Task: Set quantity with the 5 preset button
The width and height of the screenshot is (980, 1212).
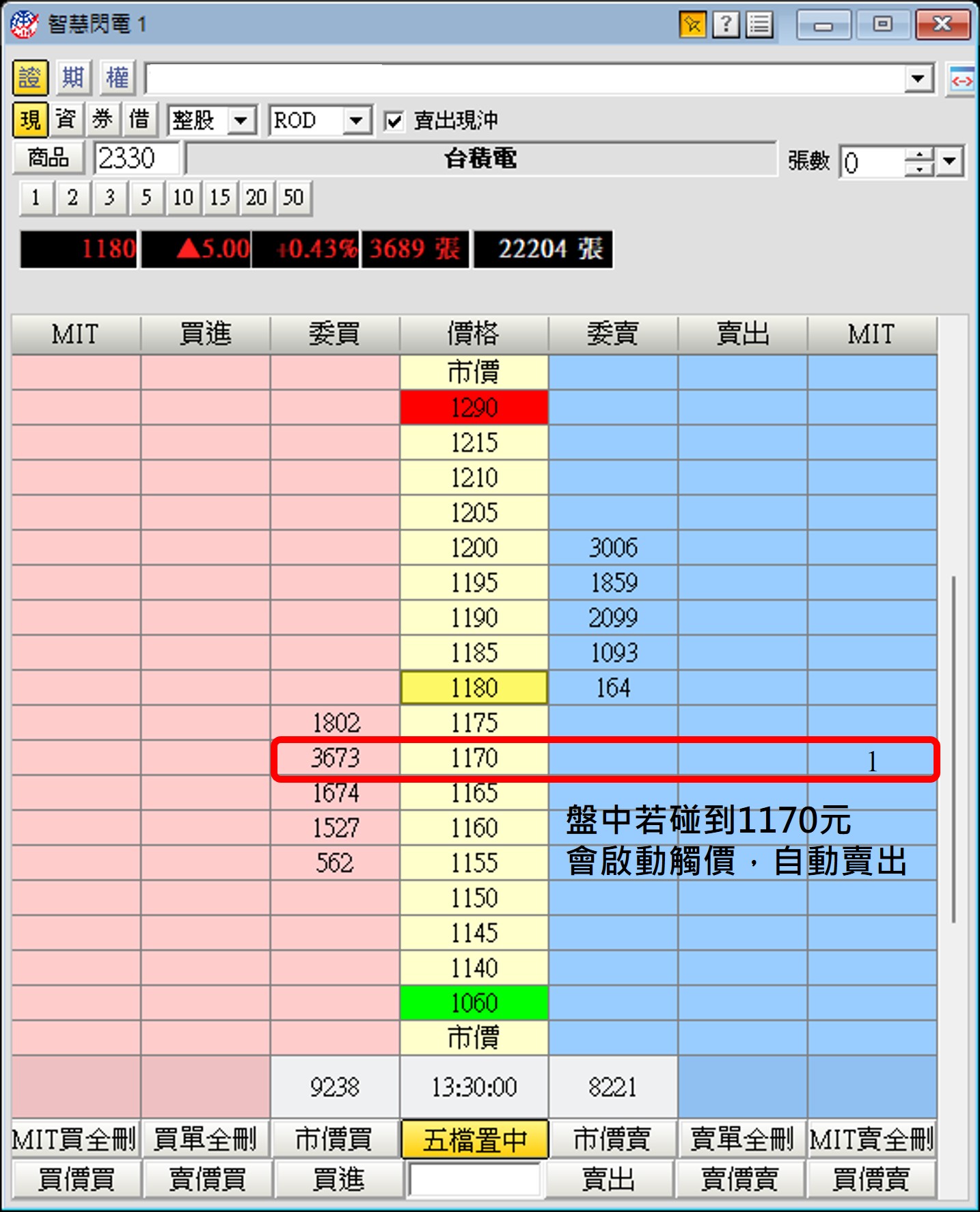Action: coord(146,198)
